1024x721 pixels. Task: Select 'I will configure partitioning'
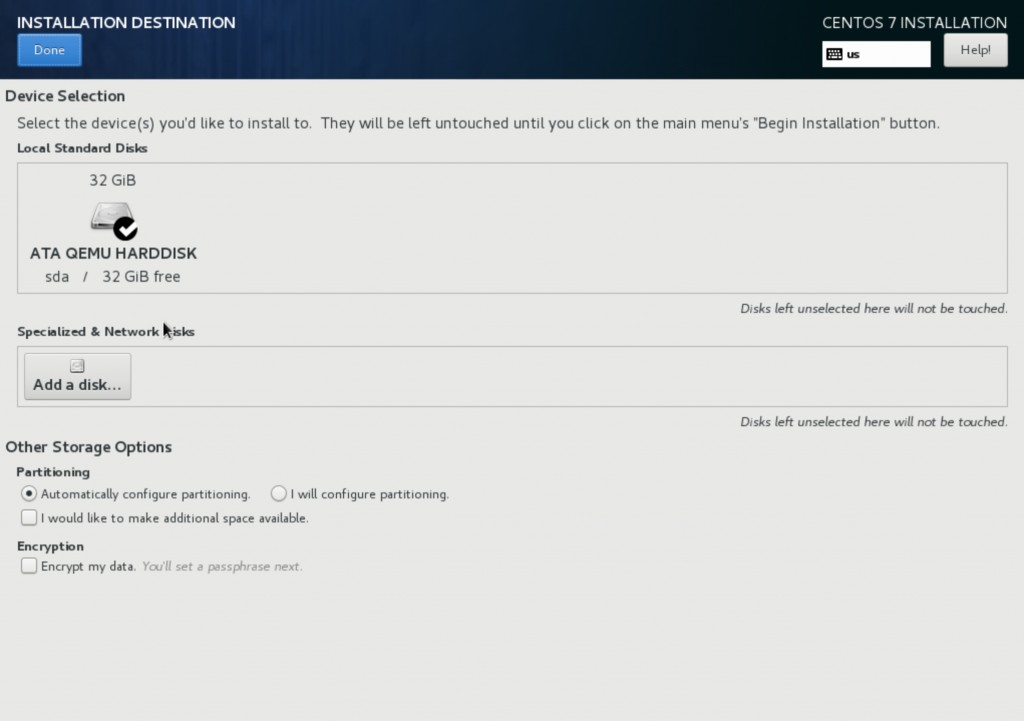[278, 493]
